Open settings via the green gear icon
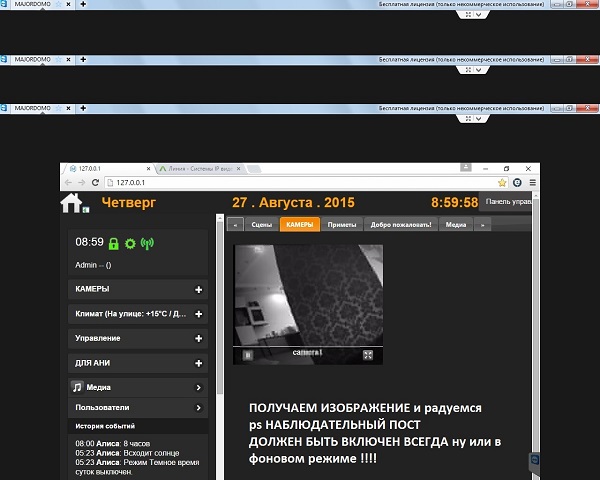 [130, 243]
